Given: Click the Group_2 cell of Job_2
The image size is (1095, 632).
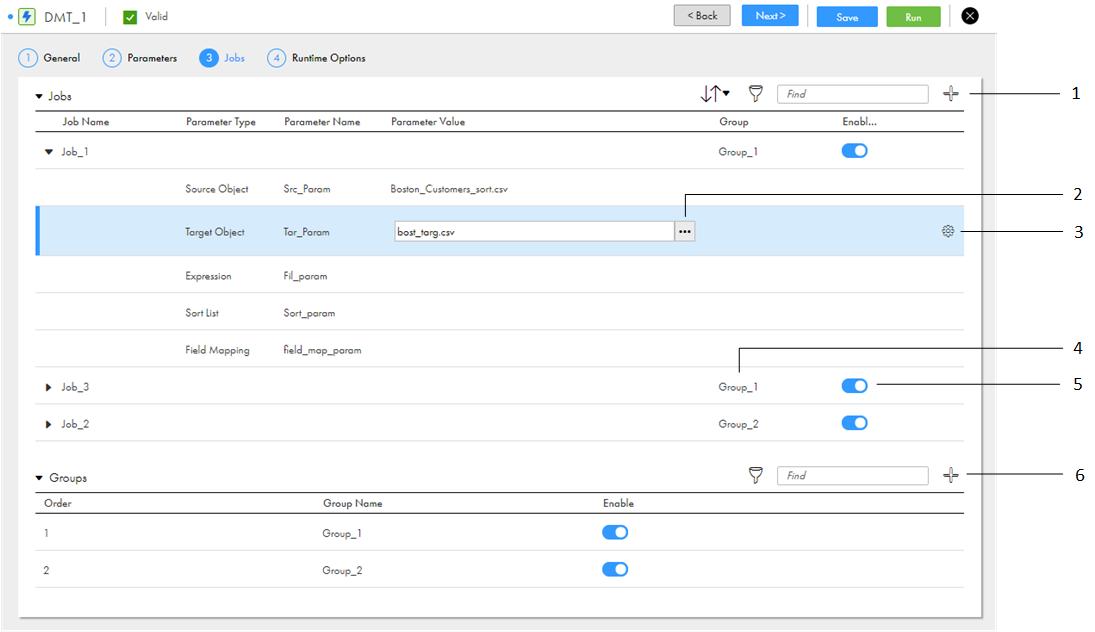Looking at the screenshot, I should [x=738, y=424].
